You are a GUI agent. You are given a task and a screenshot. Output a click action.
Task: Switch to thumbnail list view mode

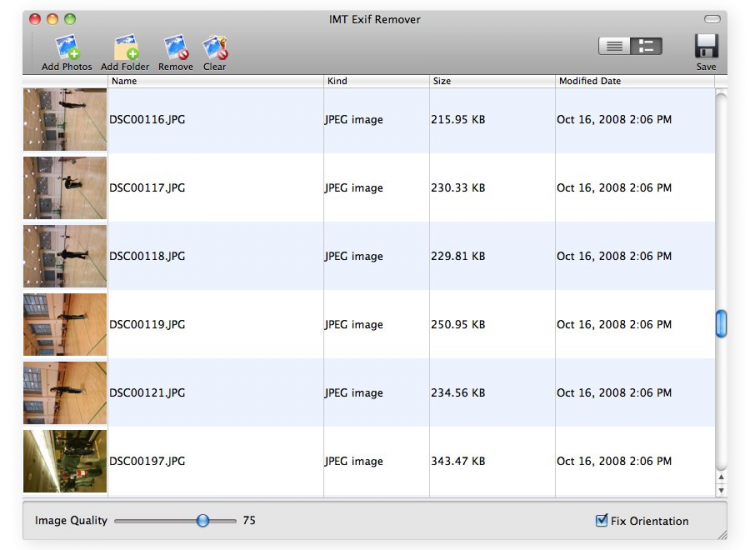tap(646, 46)
